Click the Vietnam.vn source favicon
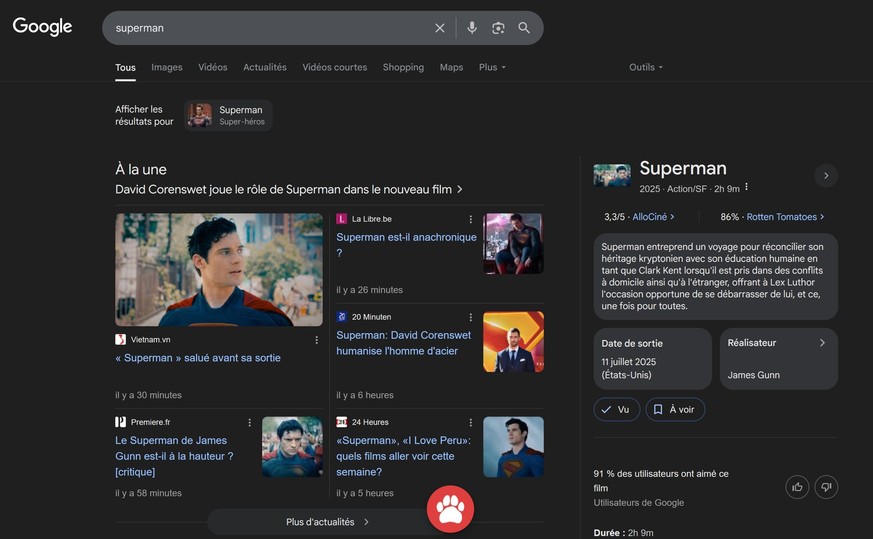Viewport: 873px width, 539px height. coord(120,340)
